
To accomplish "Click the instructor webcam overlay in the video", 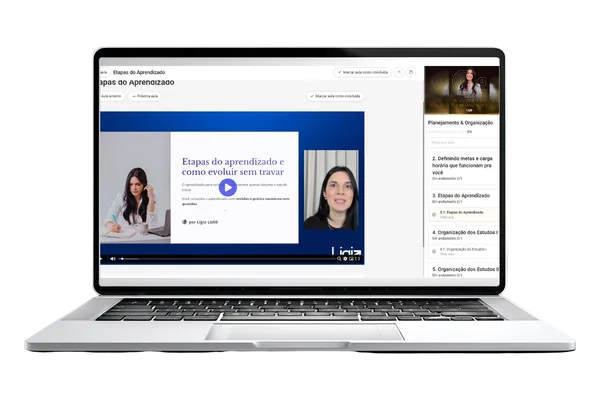I will click(331, 190).
